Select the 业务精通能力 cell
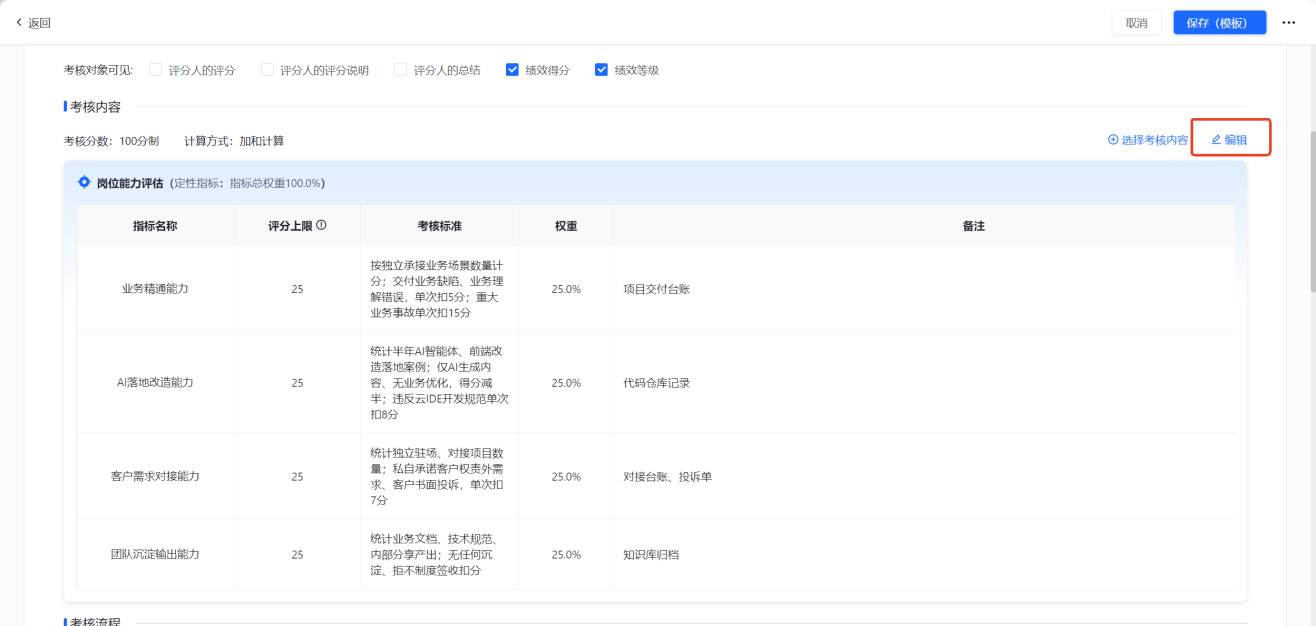This screenshot has height=626, width=1316. [x=155, y=289]
